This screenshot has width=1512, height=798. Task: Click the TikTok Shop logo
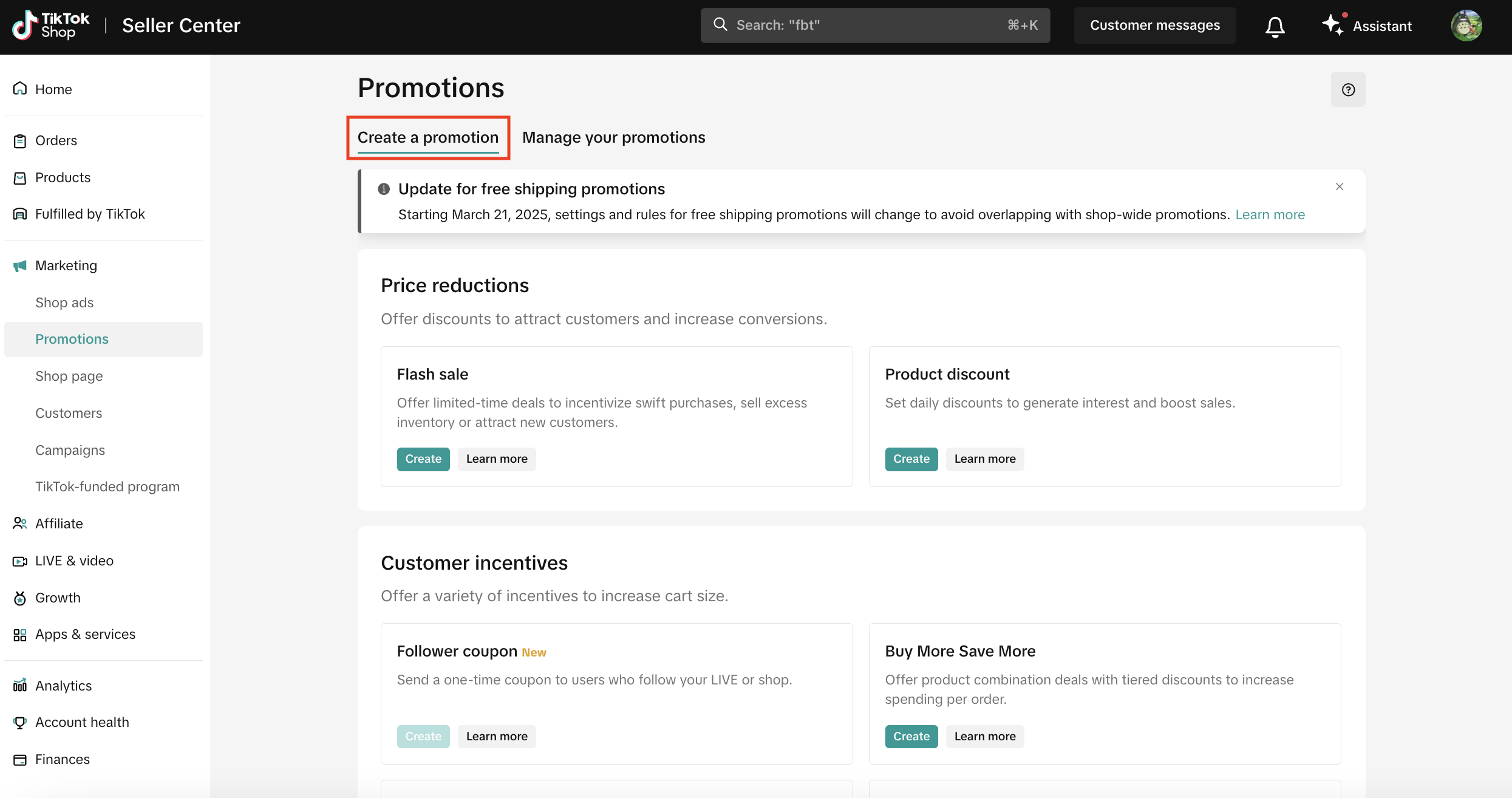(x=51, y=26)
